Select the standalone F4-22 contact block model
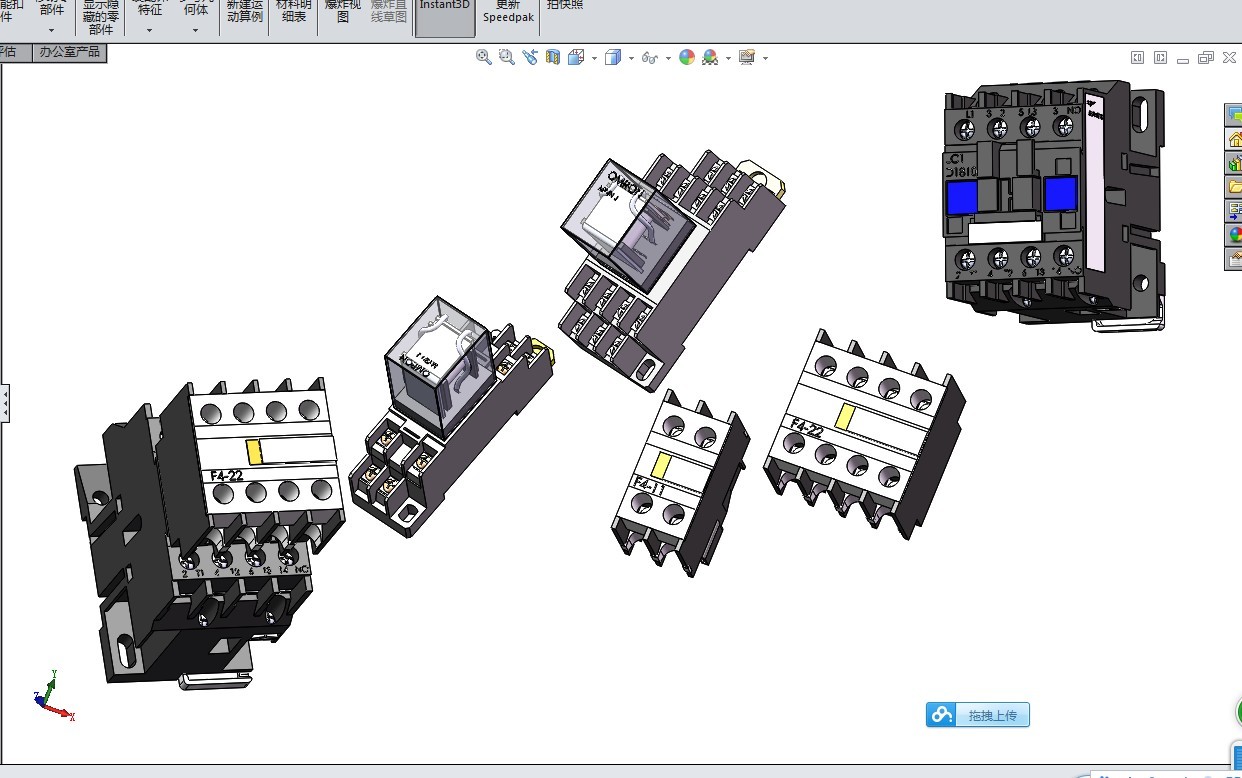This screenshot has height=778, width=1242. click(864, 432)
